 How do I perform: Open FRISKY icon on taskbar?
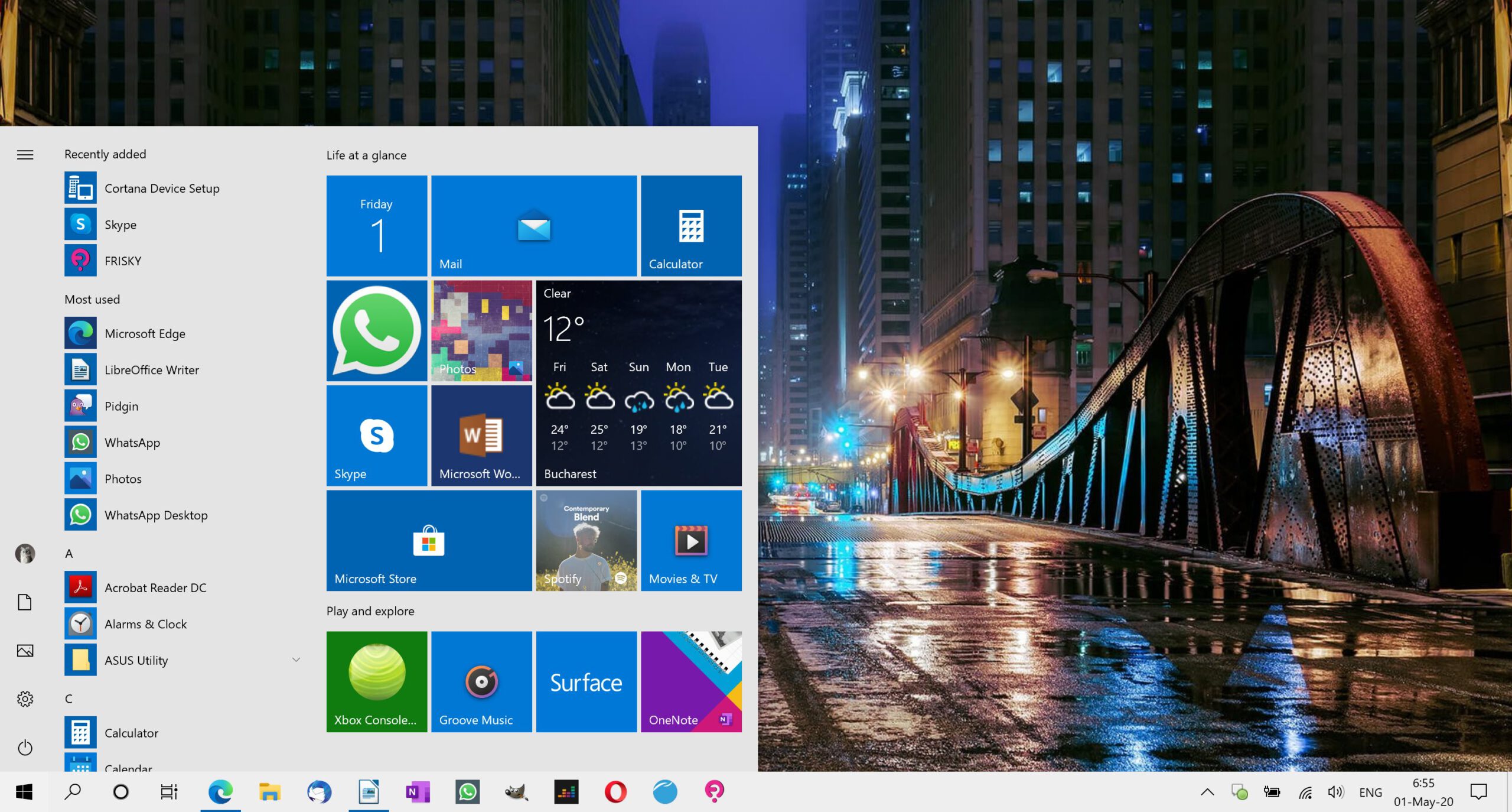(715, 792)
